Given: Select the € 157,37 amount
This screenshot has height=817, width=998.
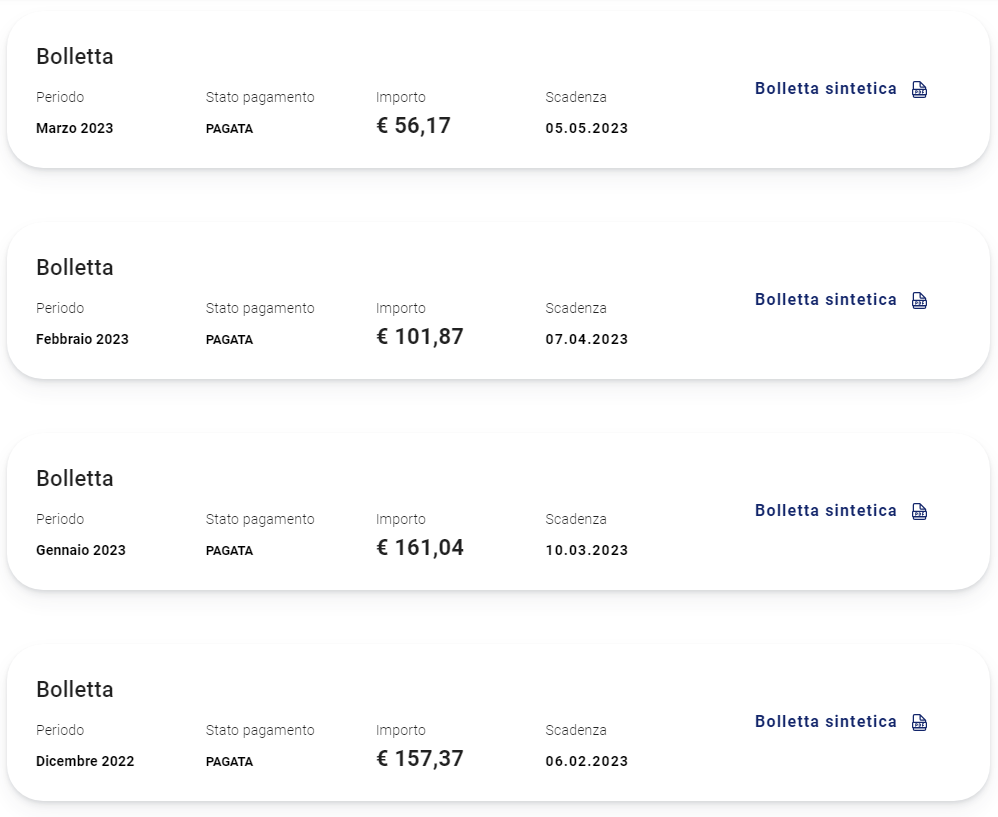Looking at the screenshot, I should point(420,758).
